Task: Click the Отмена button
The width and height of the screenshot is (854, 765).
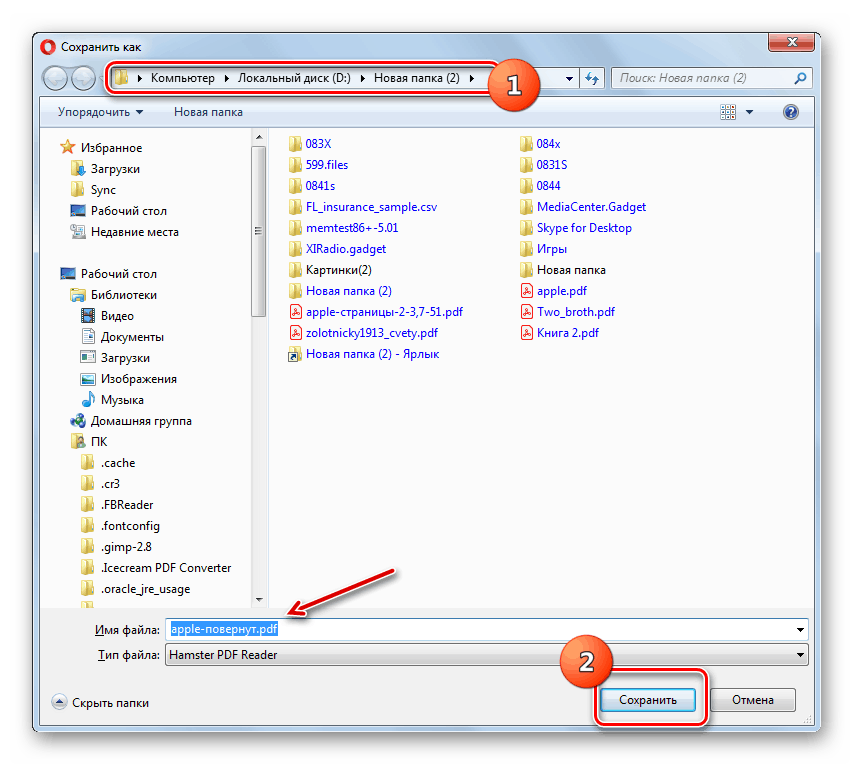Action: (x=753, y=700)
